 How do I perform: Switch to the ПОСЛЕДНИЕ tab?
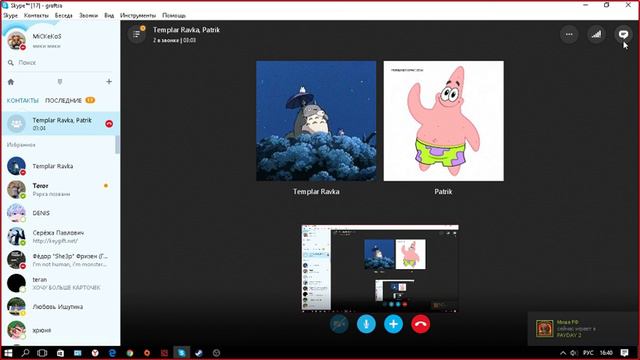click(63, 100)
